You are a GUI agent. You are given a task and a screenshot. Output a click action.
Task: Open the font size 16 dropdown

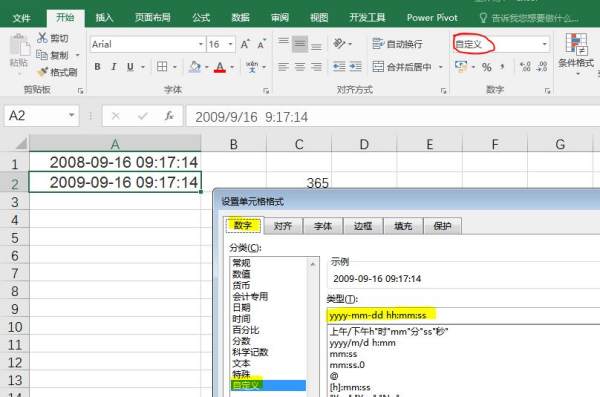[x=230, y=44]
